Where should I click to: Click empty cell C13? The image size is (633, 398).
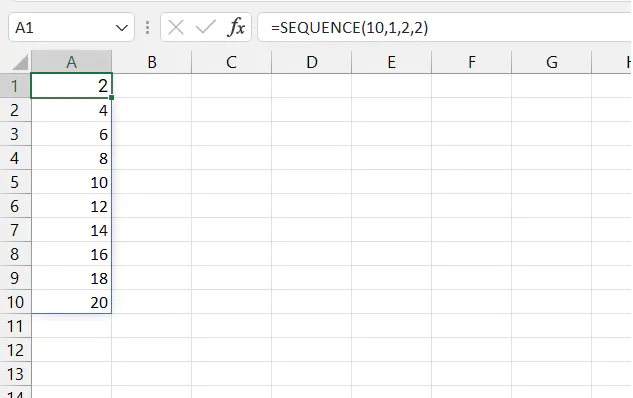click(231, 374)
